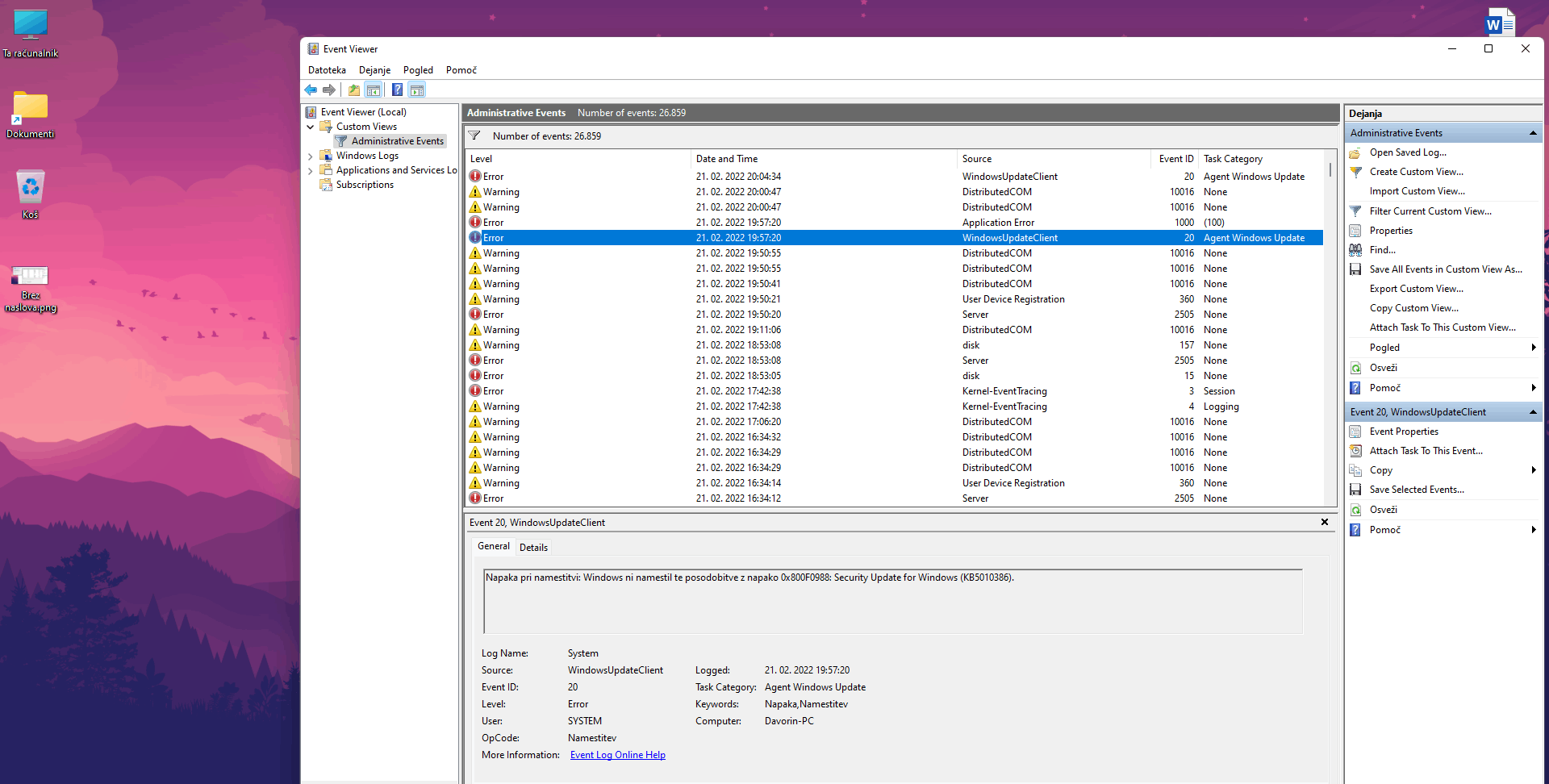
Task: Click the Filter Current Custom View funnel icon
Action: tap(1355, 211)
